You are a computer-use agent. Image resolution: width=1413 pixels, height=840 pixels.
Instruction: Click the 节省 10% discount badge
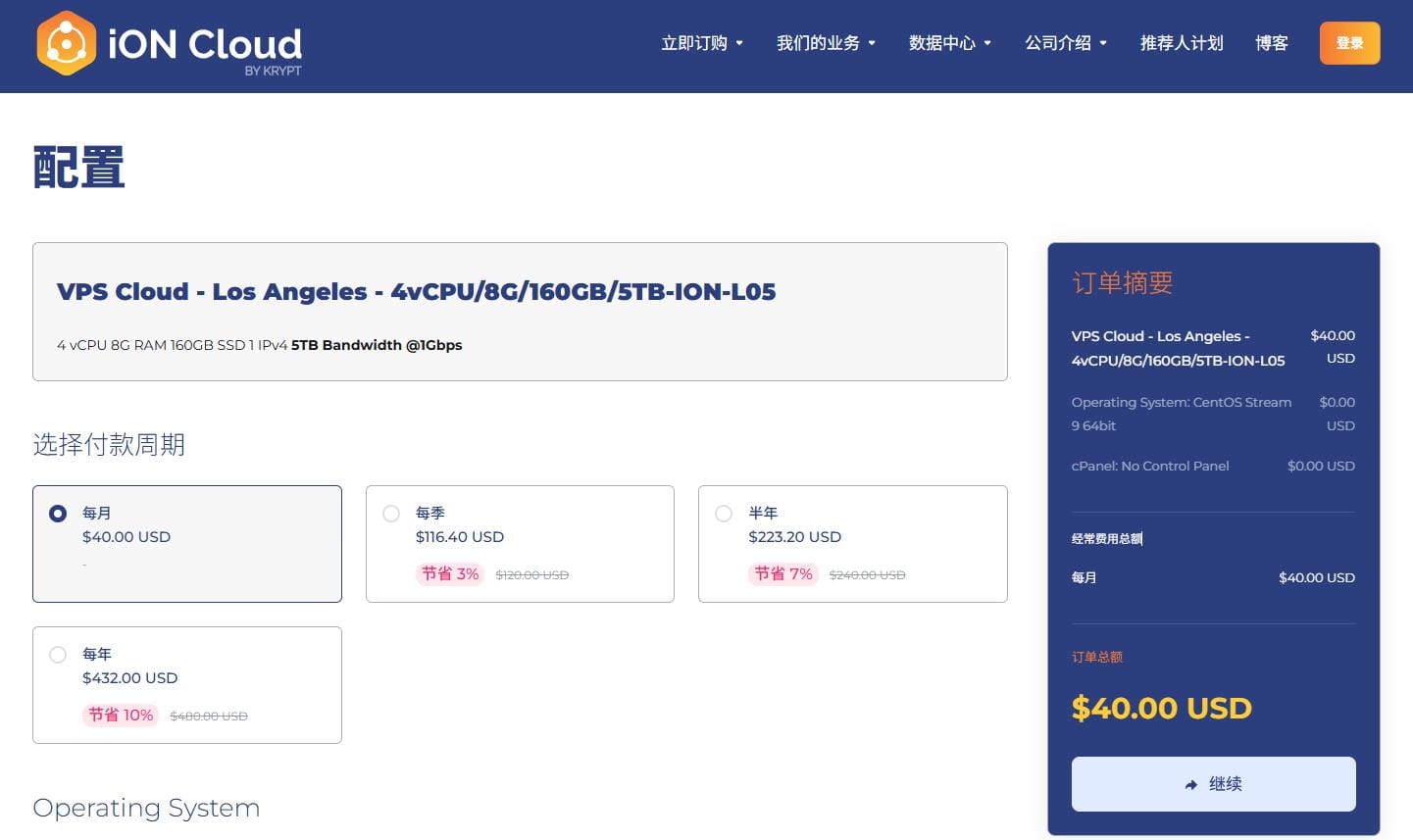(x=120, y=715)
